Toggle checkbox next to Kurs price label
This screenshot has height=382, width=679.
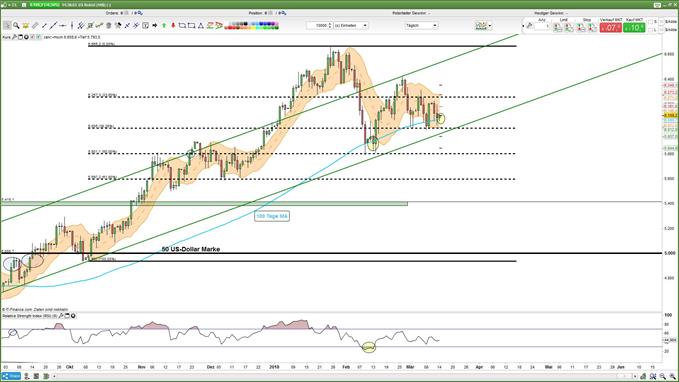click(x=32, y=37)
